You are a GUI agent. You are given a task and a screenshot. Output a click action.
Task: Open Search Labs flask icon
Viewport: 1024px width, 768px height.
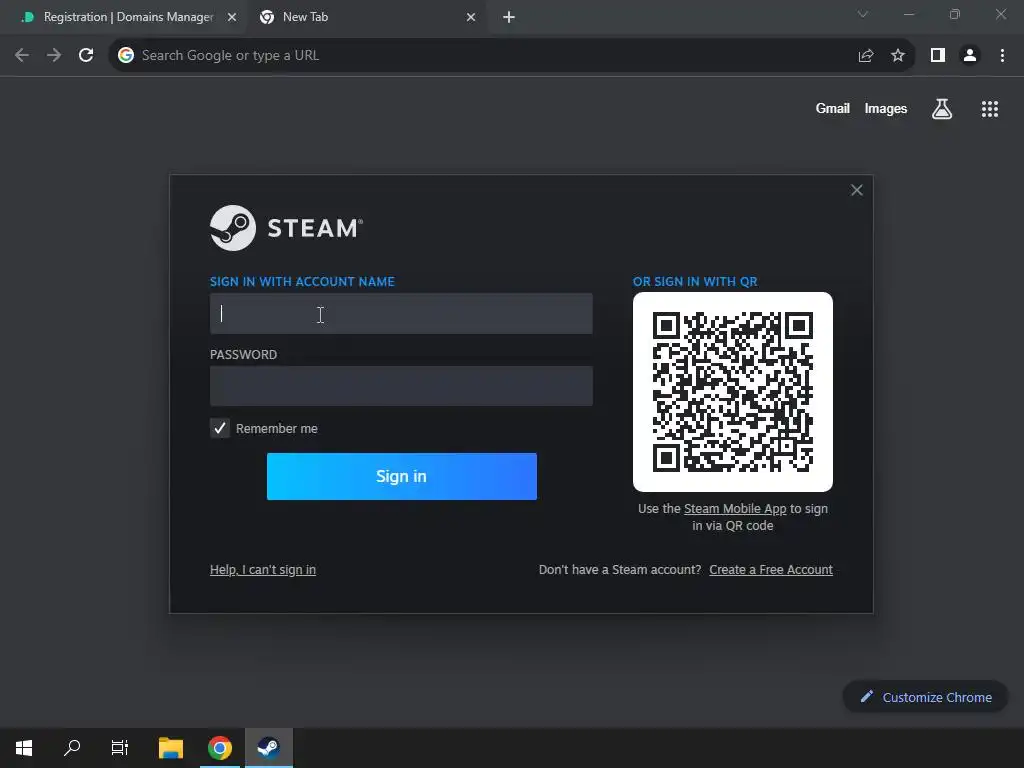[x=942, y=109]
